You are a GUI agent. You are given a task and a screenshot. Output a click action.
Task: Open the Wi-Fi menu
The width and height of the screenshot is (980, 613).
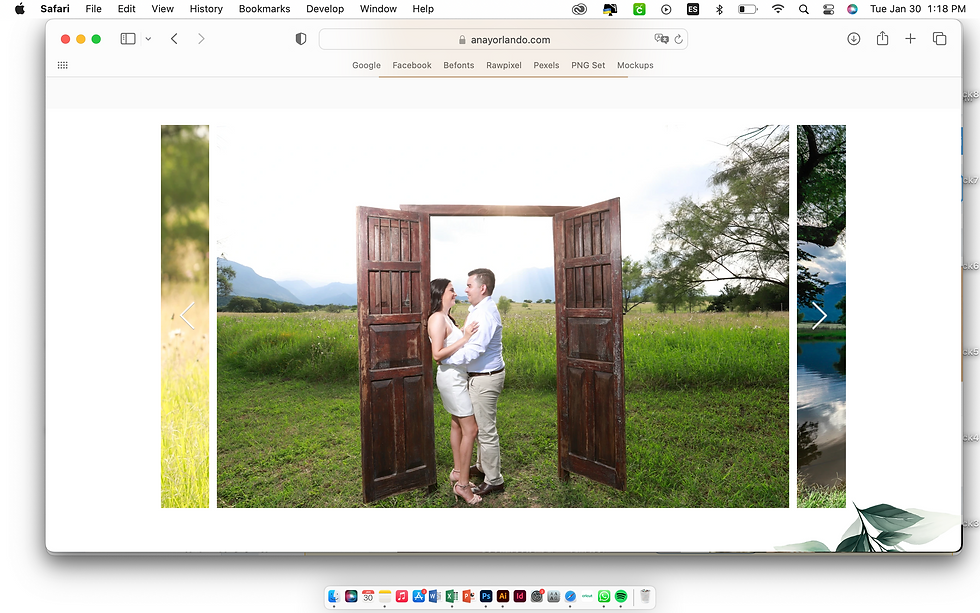click(x=778, y=9)
